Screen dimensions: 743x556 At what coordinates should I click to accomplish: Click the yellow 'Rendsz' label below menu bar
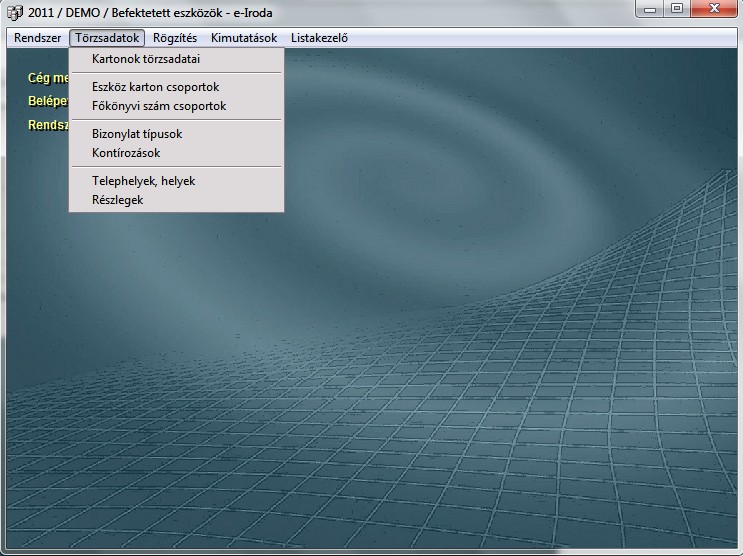(x=47, y=125)
